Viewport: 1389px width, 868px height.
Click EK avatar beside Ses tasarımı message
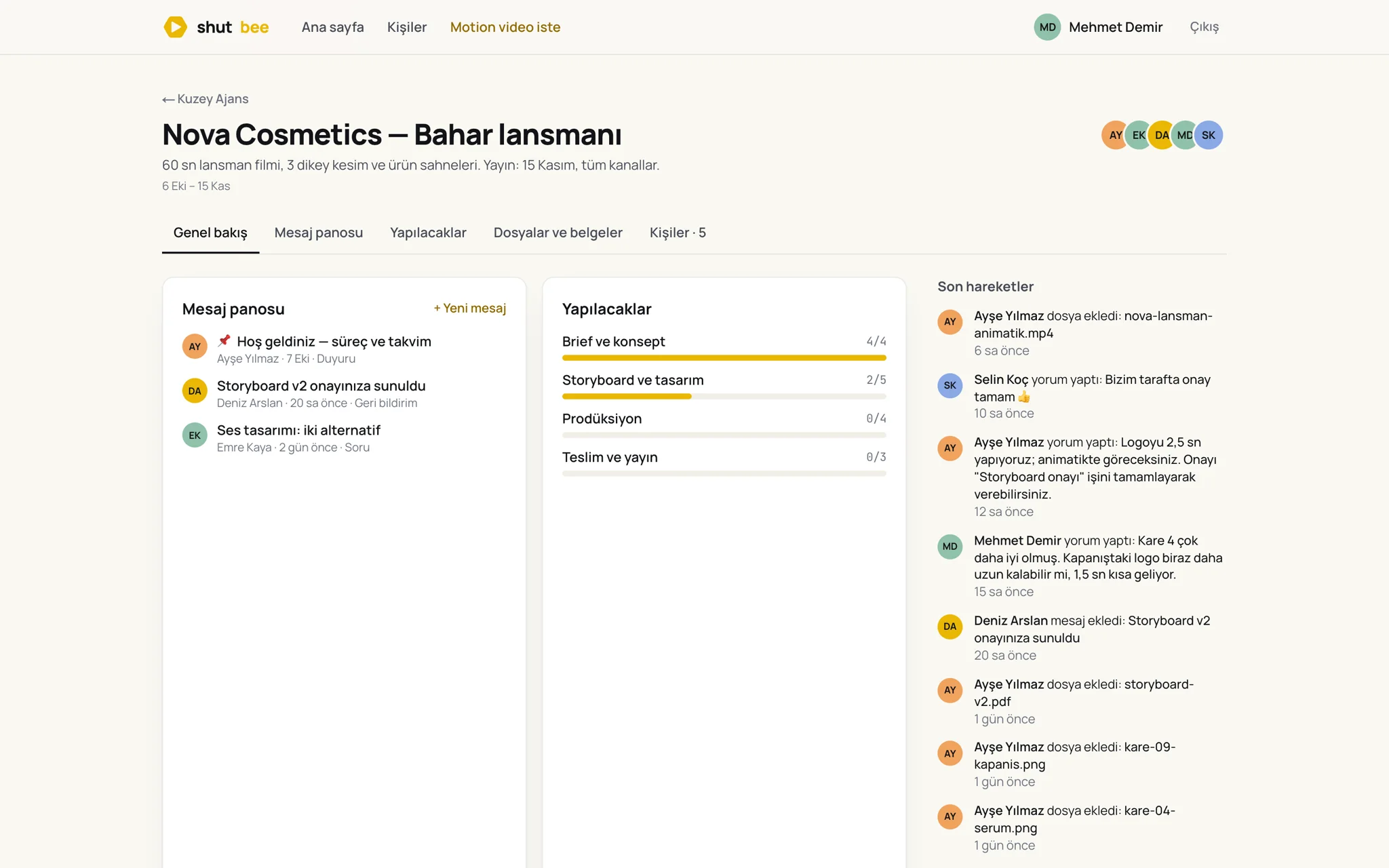(195, 435)
